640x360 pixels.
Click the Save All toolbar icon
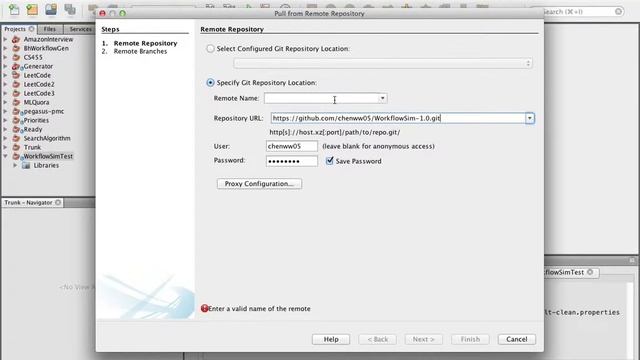tap(70, 9)
